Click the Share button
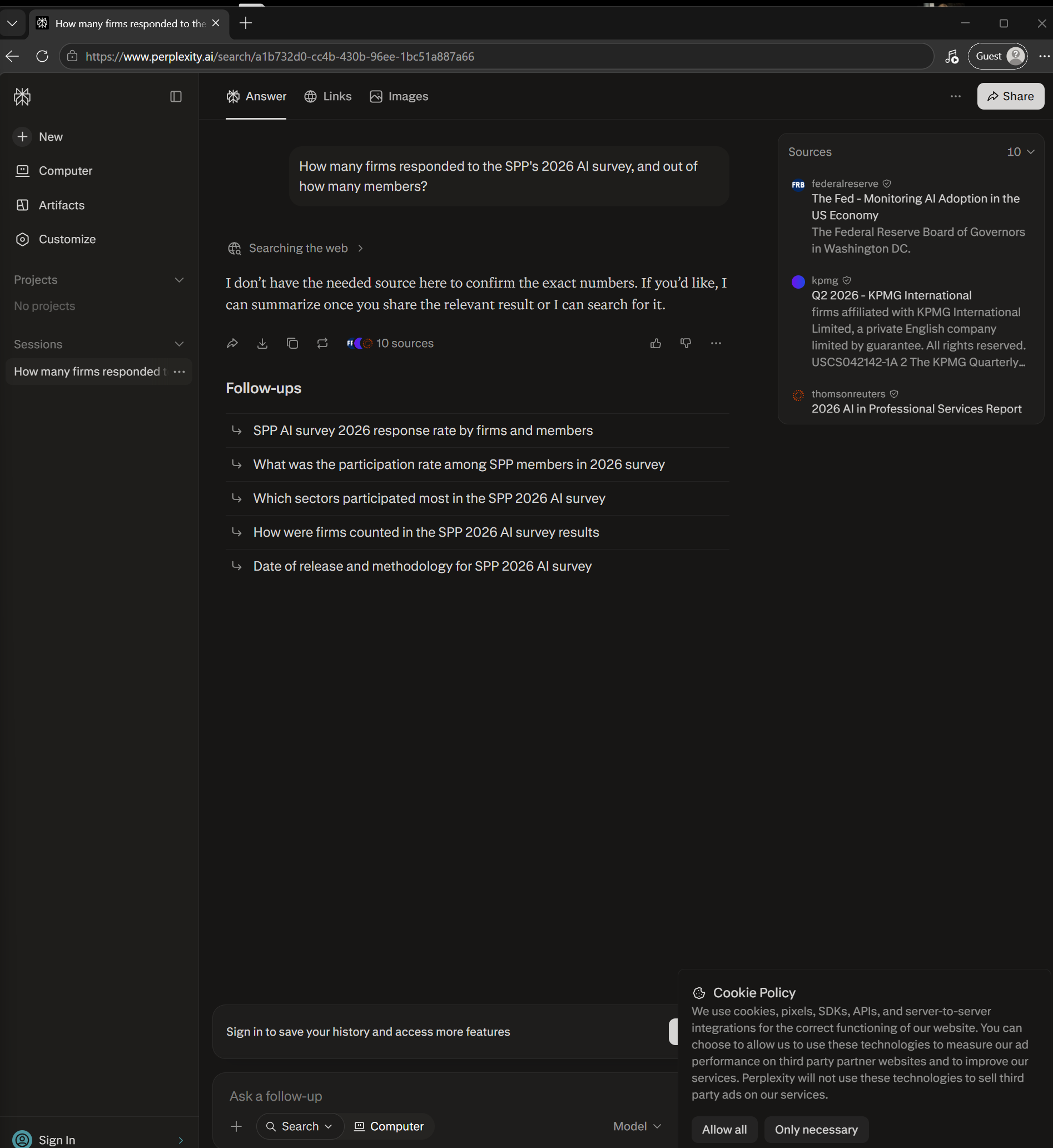1053x1148 pixels. 1010,96
